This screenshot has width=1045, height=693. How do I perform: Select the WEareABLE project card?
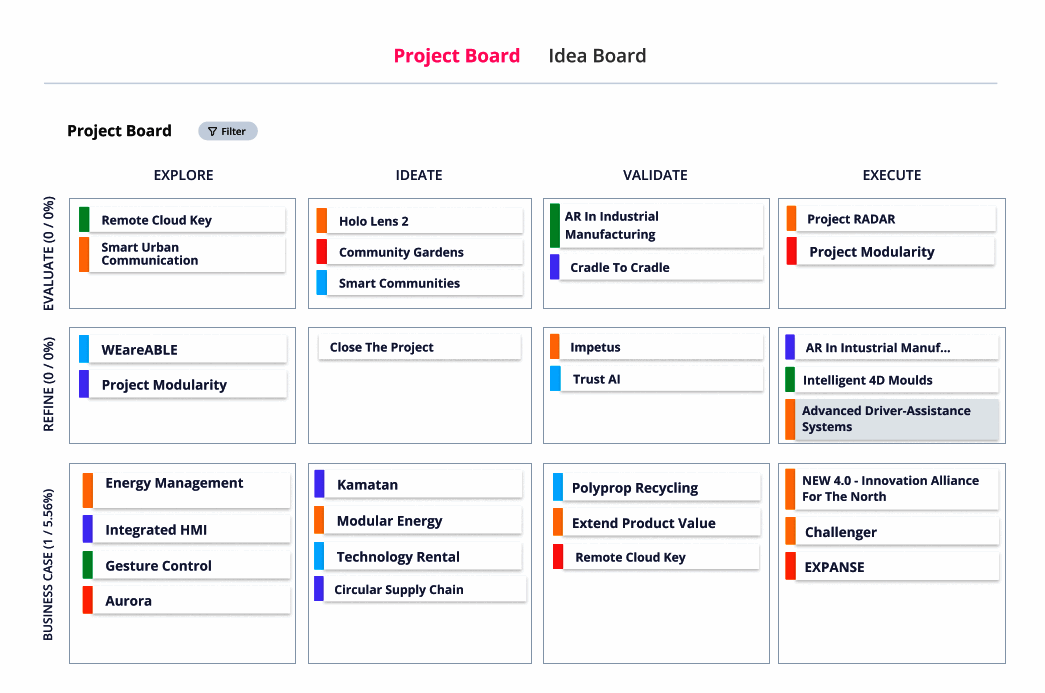(185, 350)
